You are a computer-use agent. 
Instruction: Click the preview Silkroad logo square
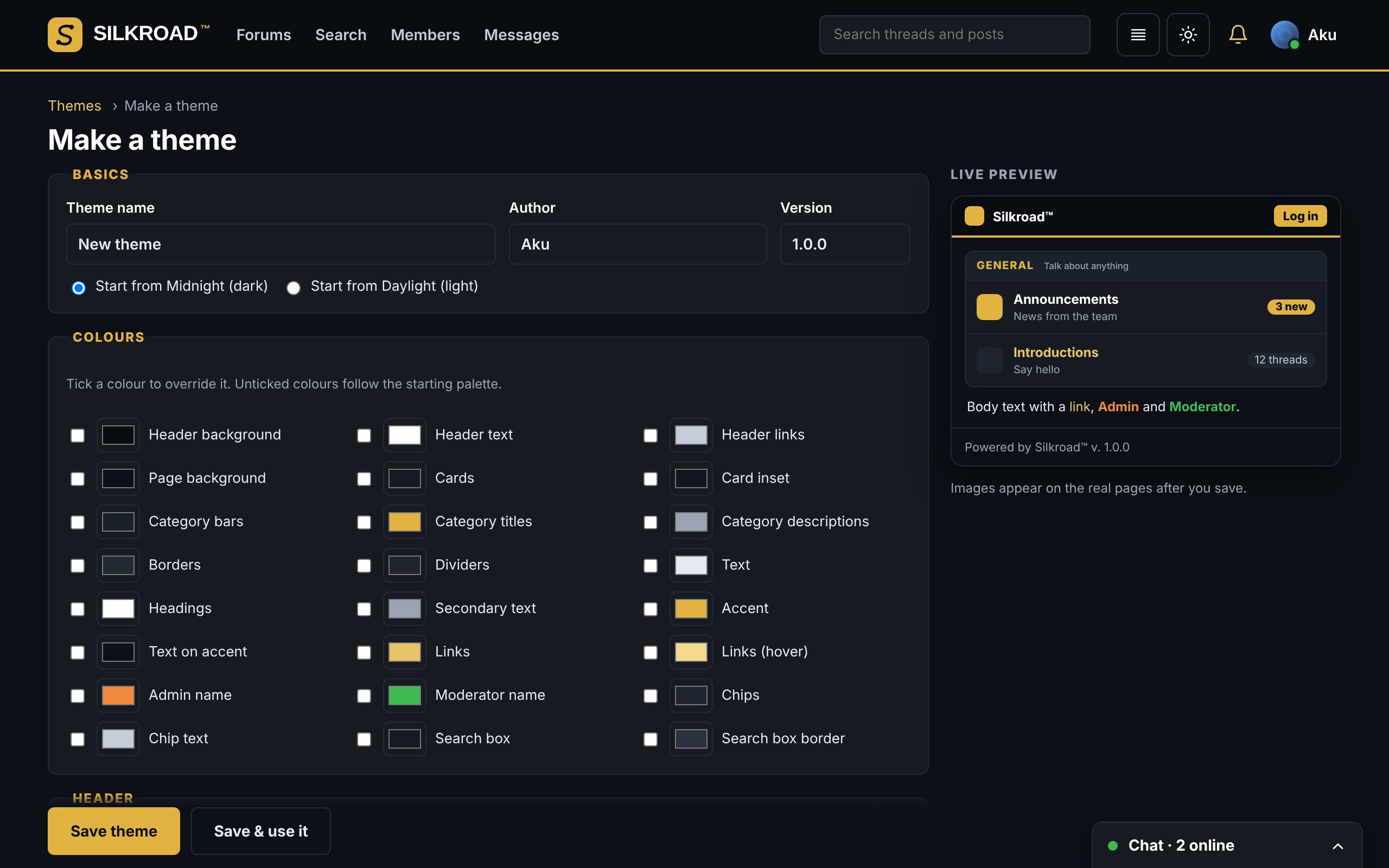[x=974, y=216]
